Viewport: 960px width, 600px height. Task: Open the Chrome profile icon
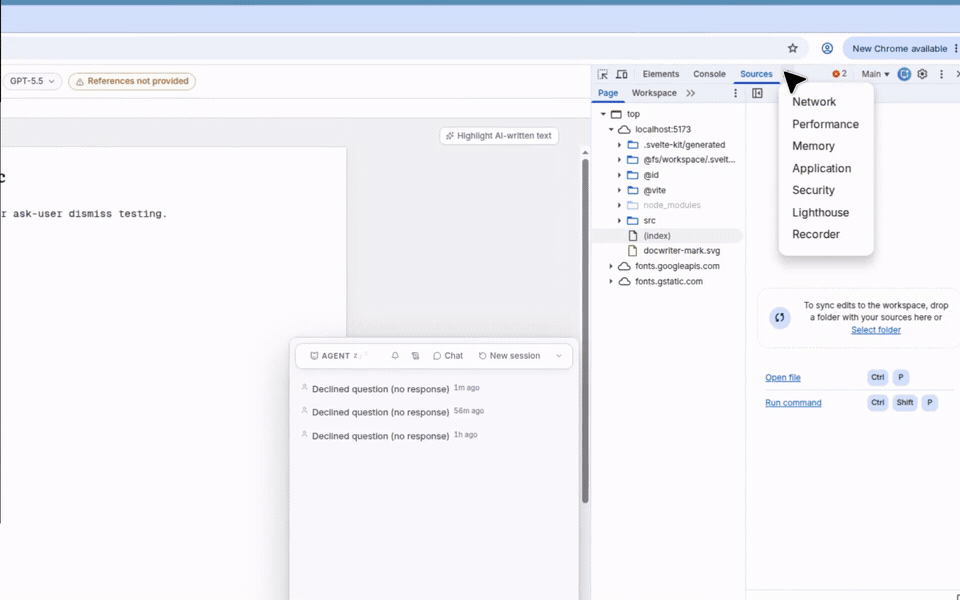click(827, 48)
